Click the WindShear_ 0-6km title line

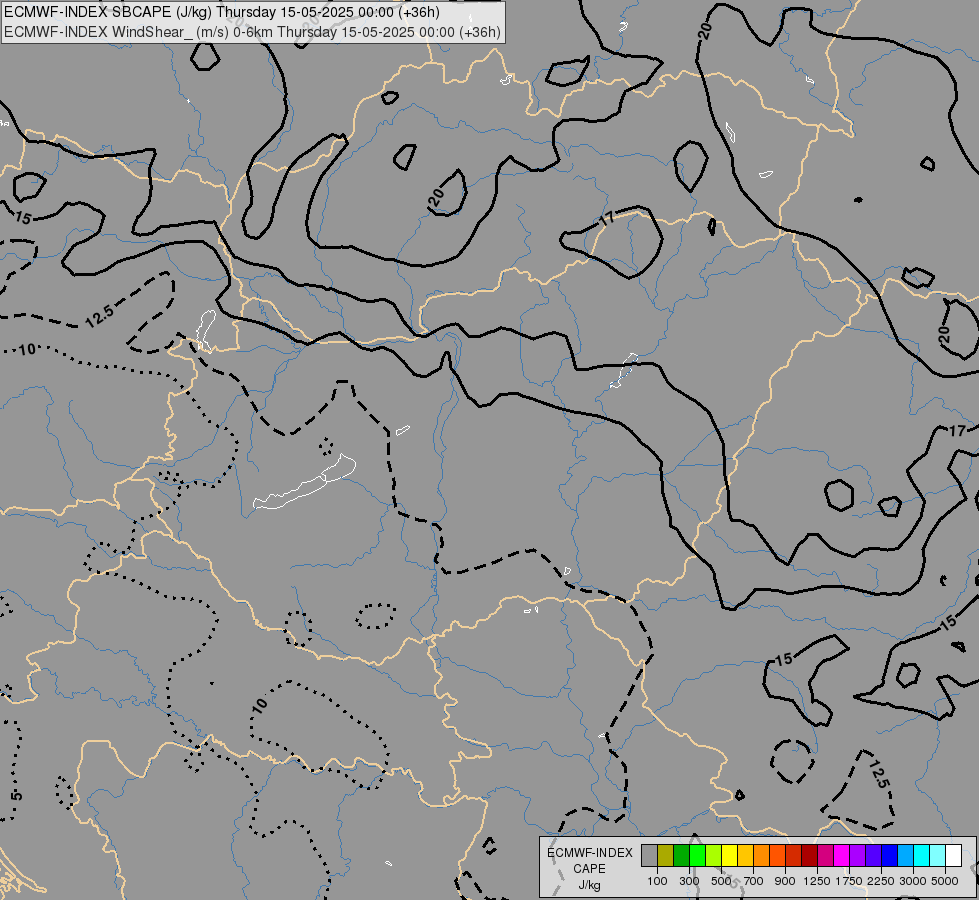coord(252,32)
